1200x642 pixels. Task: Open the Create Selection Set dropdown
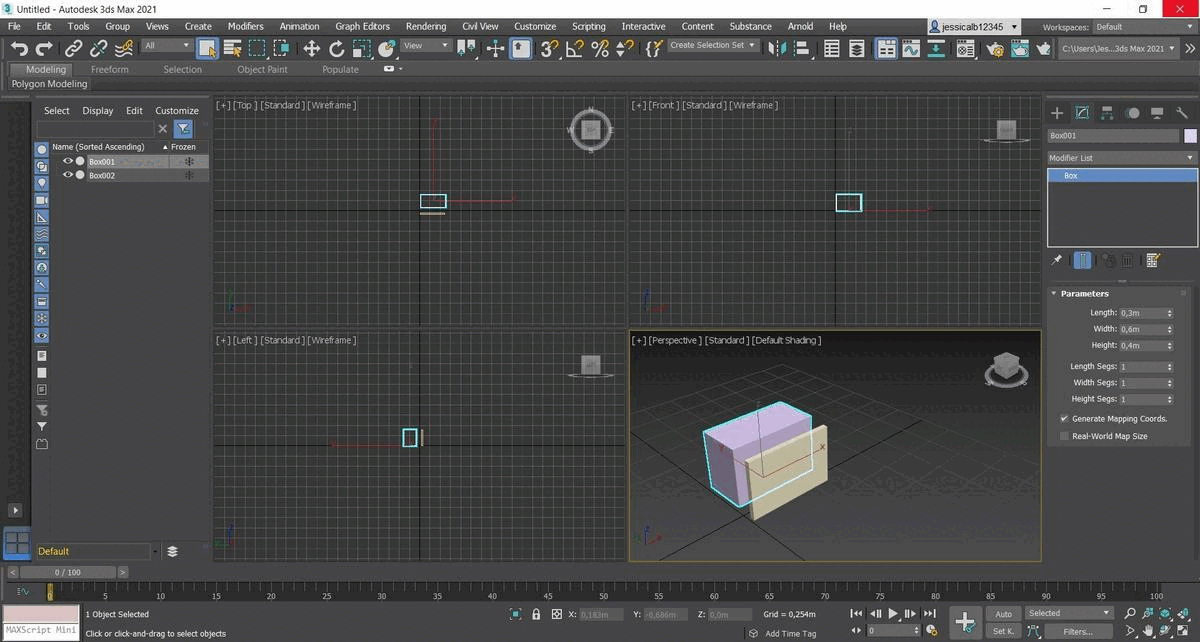point(713,45)
